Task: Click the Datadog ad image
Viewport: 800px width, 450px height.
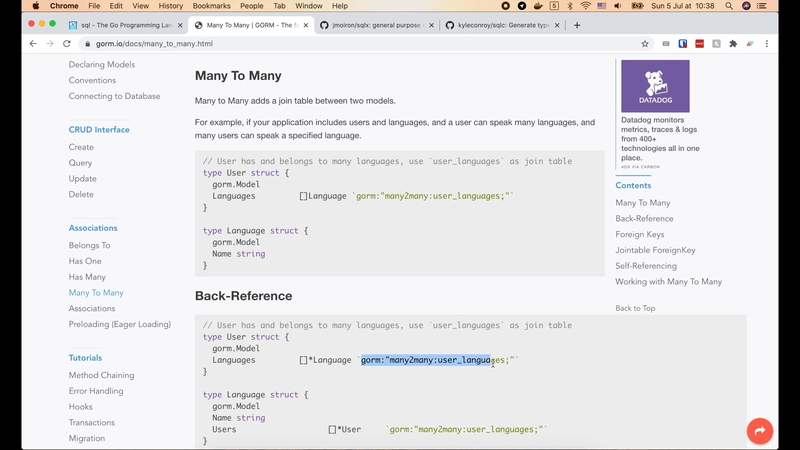Action: pos(655,86)
